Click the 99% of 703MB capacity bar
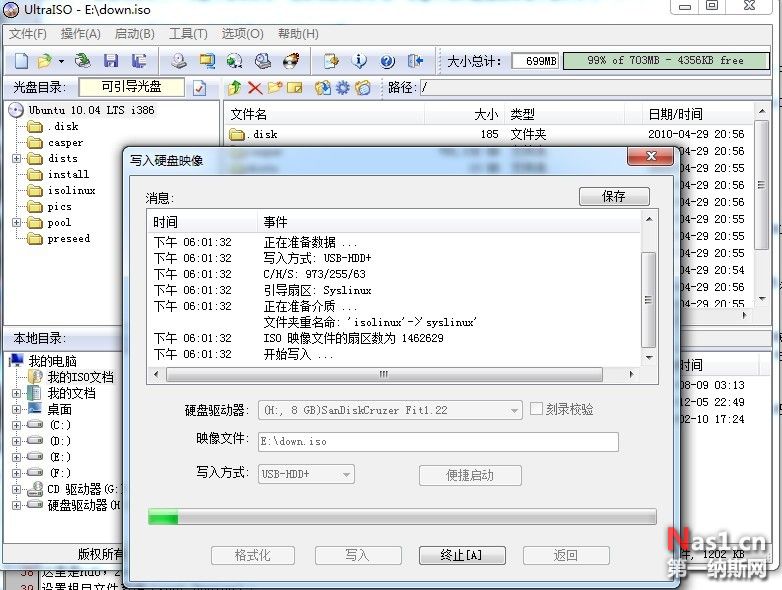The height and width of the screenshot is (590, 782). [x=666, y=61]
